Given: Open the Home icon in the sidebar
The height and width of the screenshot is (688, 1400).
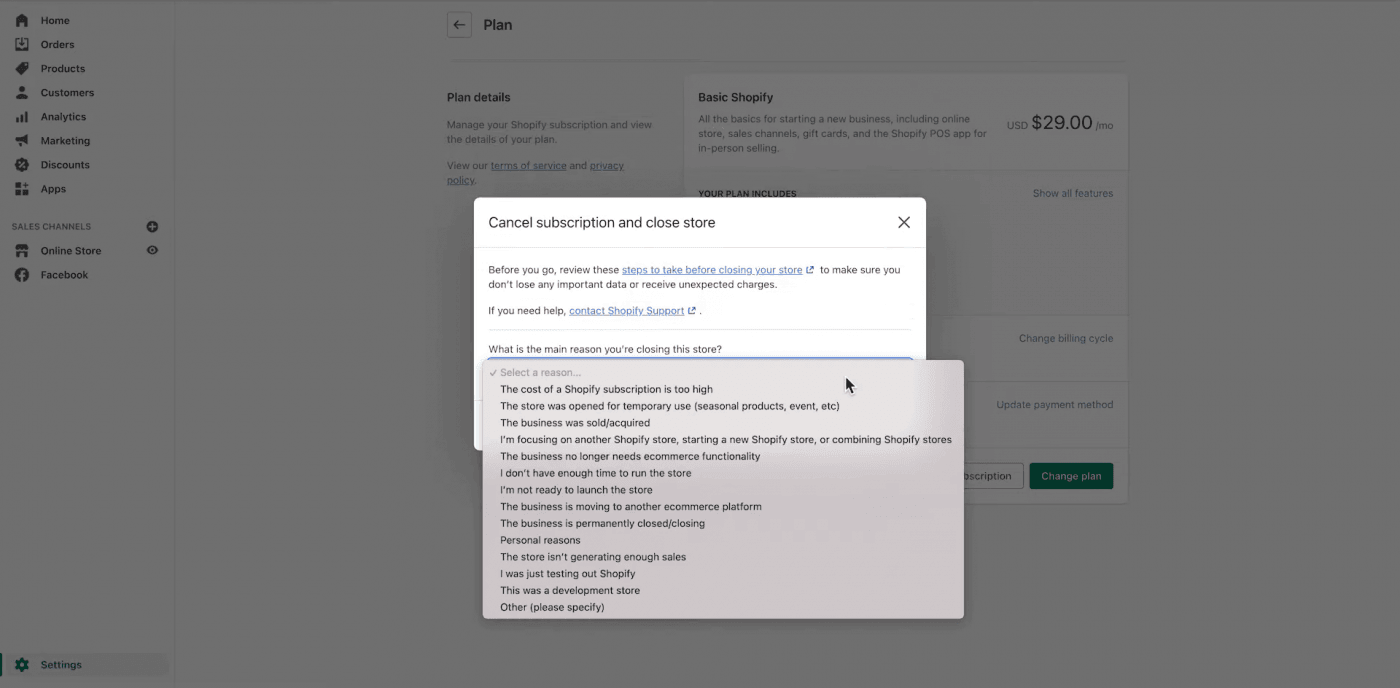Looking at the screenshot, I should 22,20.
